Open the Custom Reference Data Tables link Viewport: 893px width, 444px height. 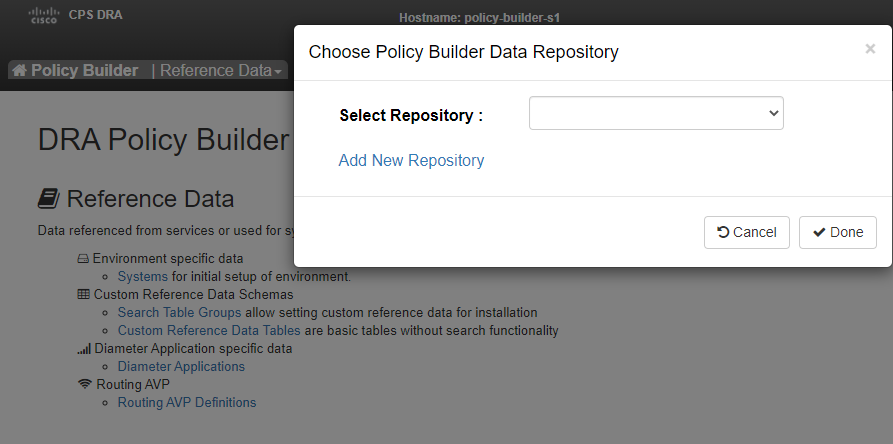tap(209, 331)
